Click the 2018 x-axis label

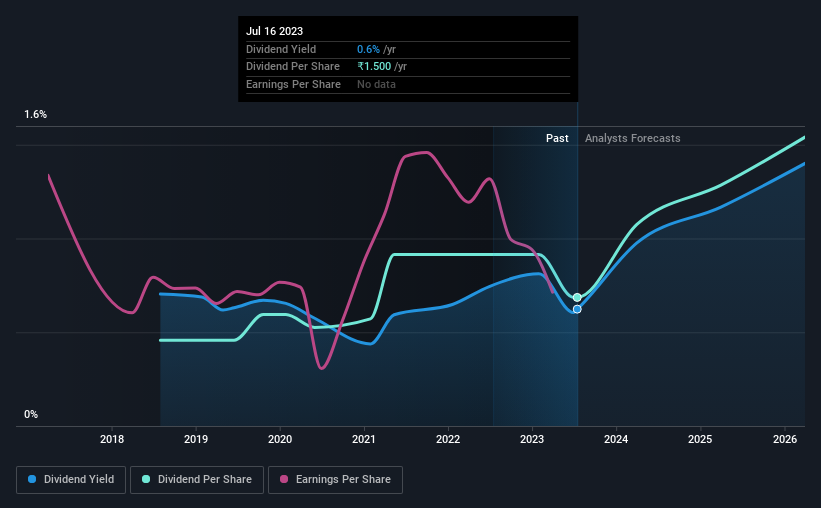point(112,439)
